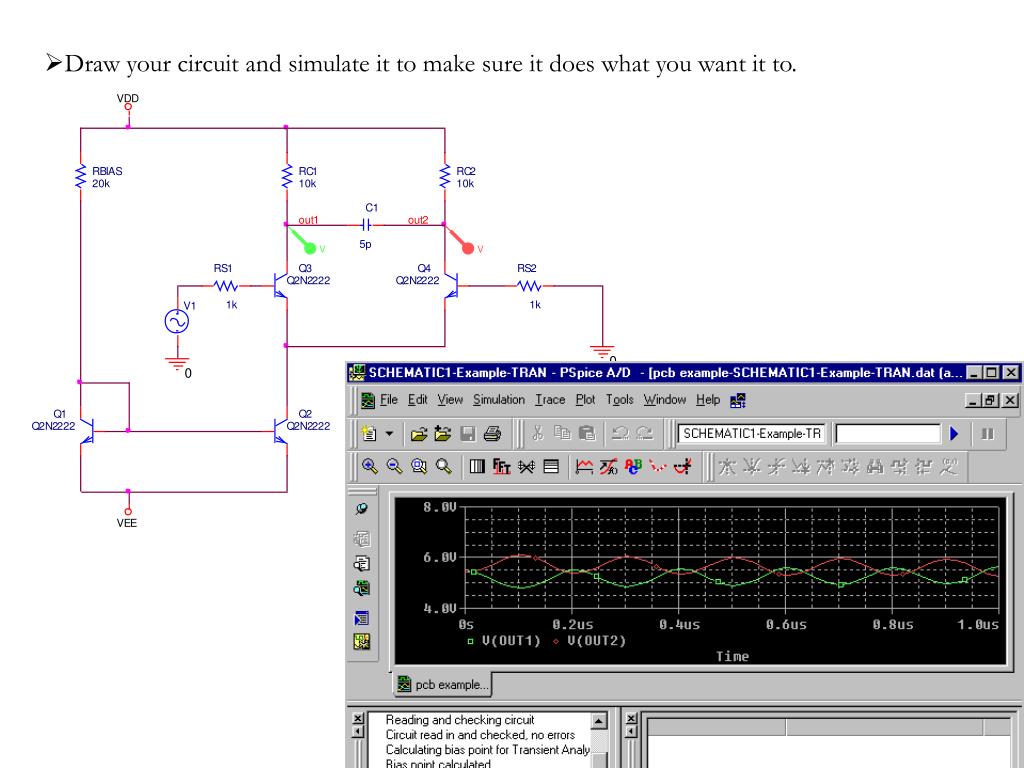Click the Redo arrow icon

(x=645, y=433)
